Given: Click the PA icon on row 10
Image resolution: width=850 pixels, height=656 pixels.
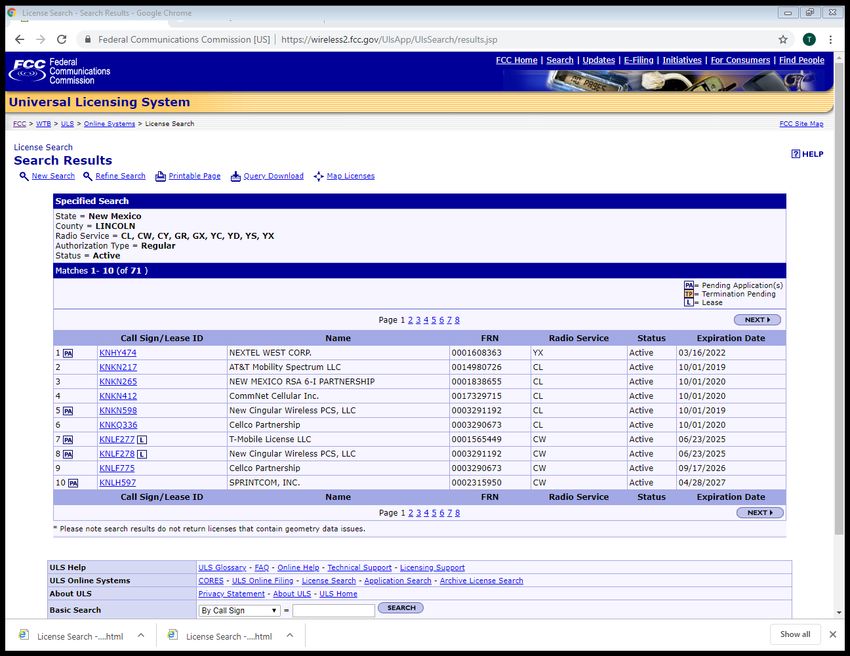Looking at the screenshot, I should (x=73, y=484).
